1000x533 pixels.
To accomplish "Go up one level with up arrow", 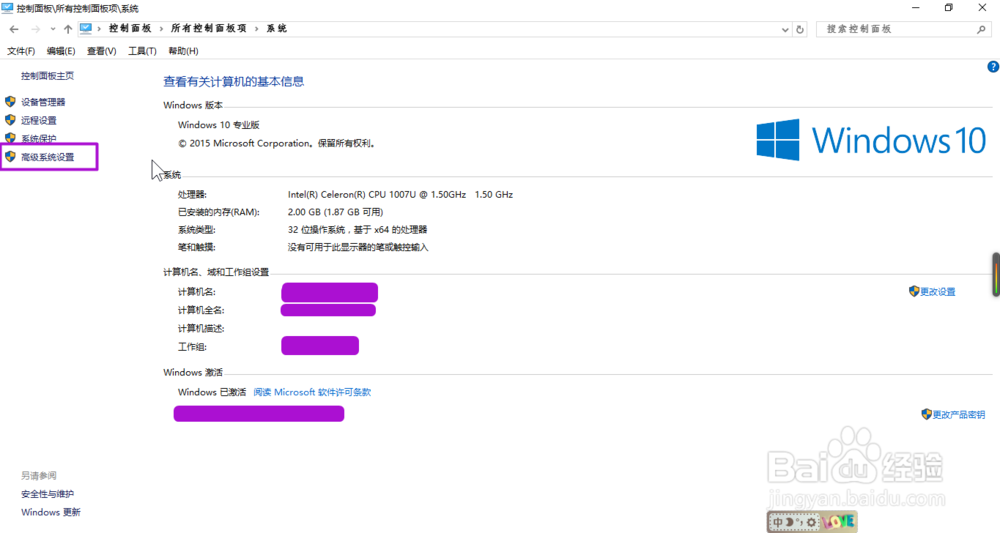I will (x=68, y=29).
